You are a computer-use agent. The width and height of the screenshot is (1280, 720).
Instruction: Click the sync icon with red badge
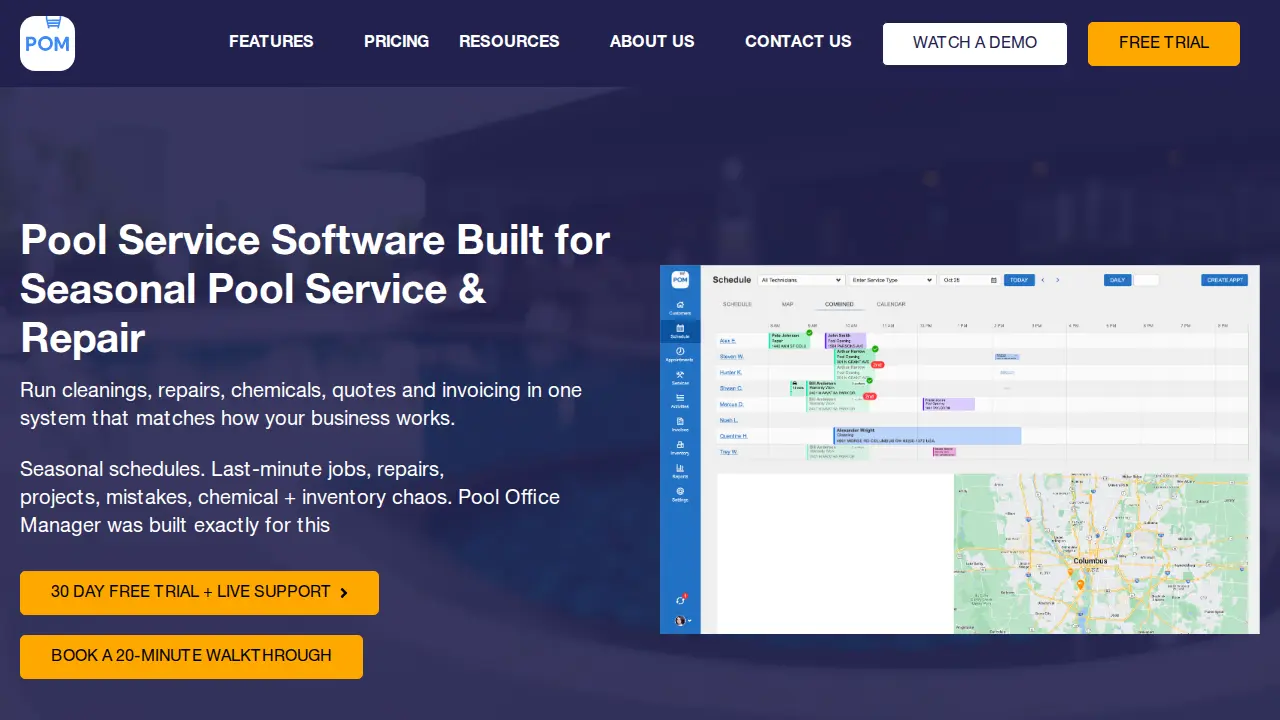(681, 599)
